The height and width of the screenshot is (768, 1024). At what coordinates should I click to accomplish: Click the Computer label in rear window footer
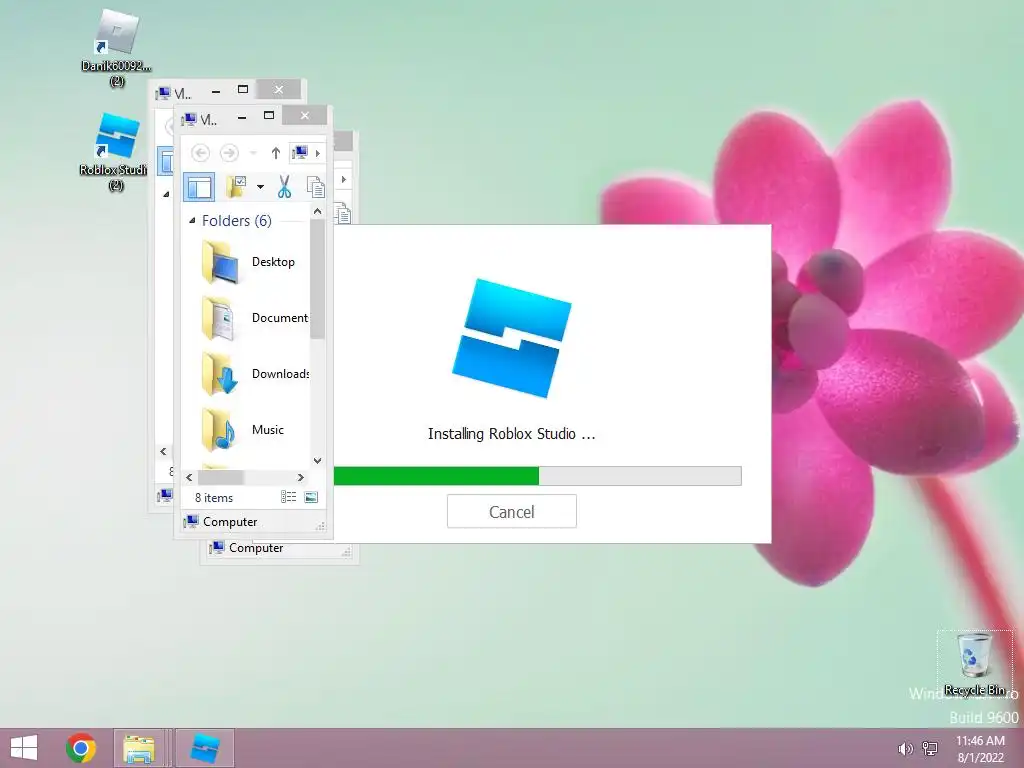[256, 548]
